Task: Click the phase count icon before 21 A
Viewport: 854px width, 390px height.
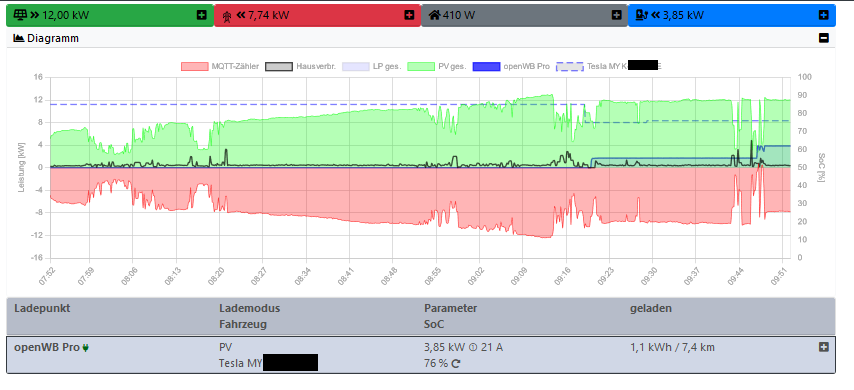Action: [473, 347]
